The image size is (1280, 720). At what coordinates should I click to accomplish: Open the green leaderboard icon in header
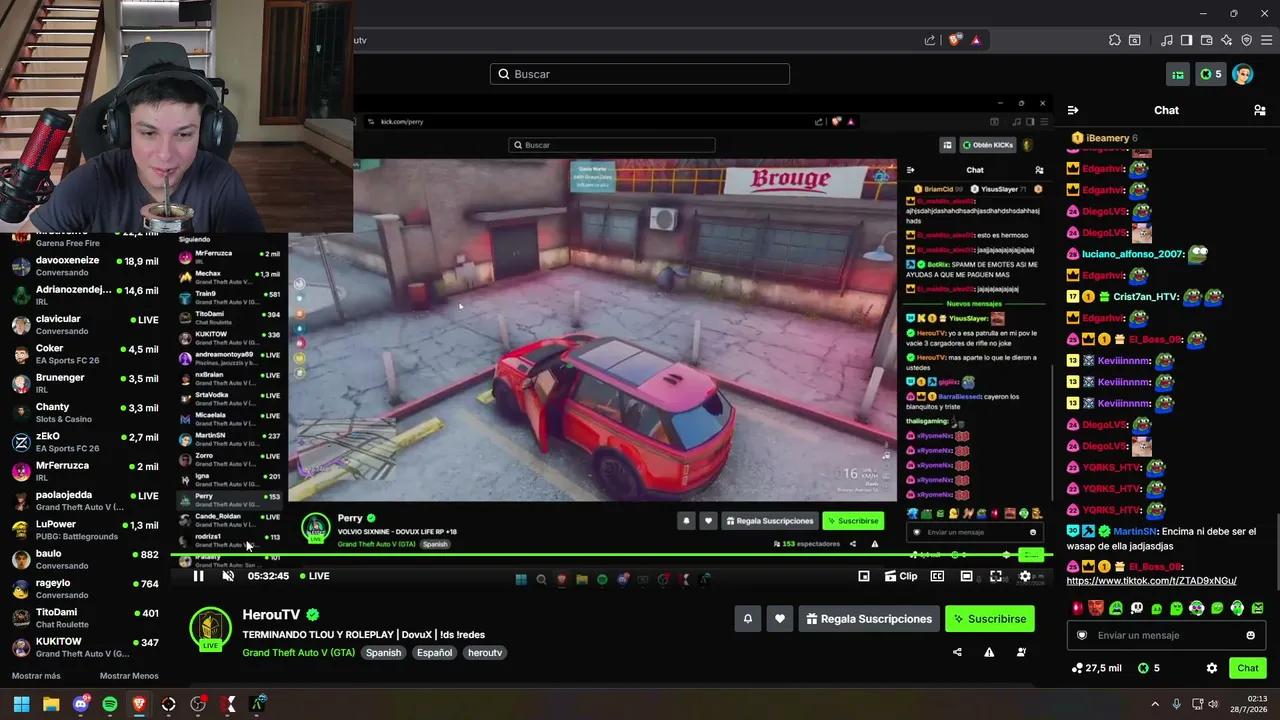(1178, 74)
